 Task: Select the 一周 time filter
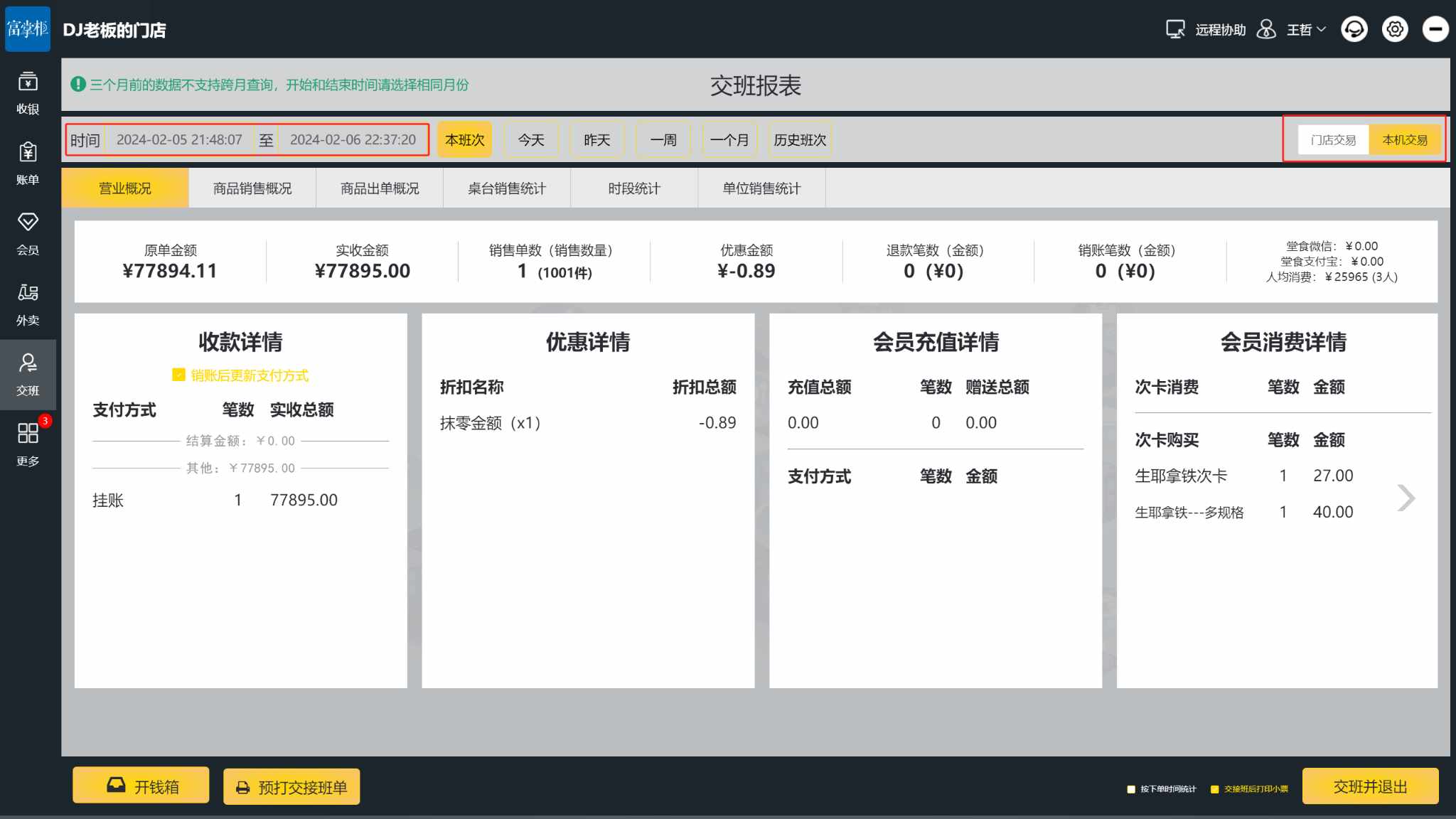point(663,140)
